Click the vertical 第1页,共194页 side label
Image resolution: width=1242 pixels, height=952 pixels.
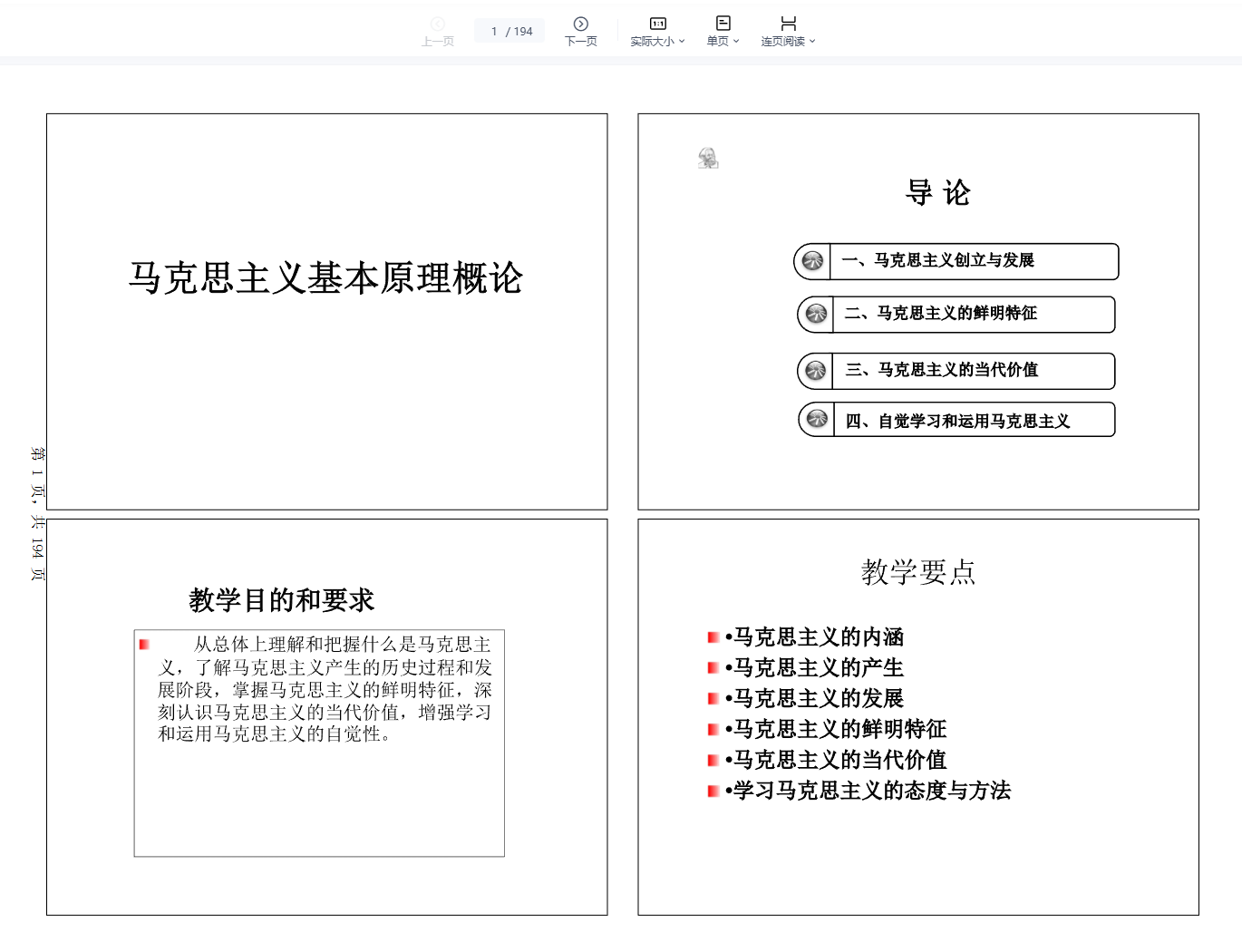[37, 513]
